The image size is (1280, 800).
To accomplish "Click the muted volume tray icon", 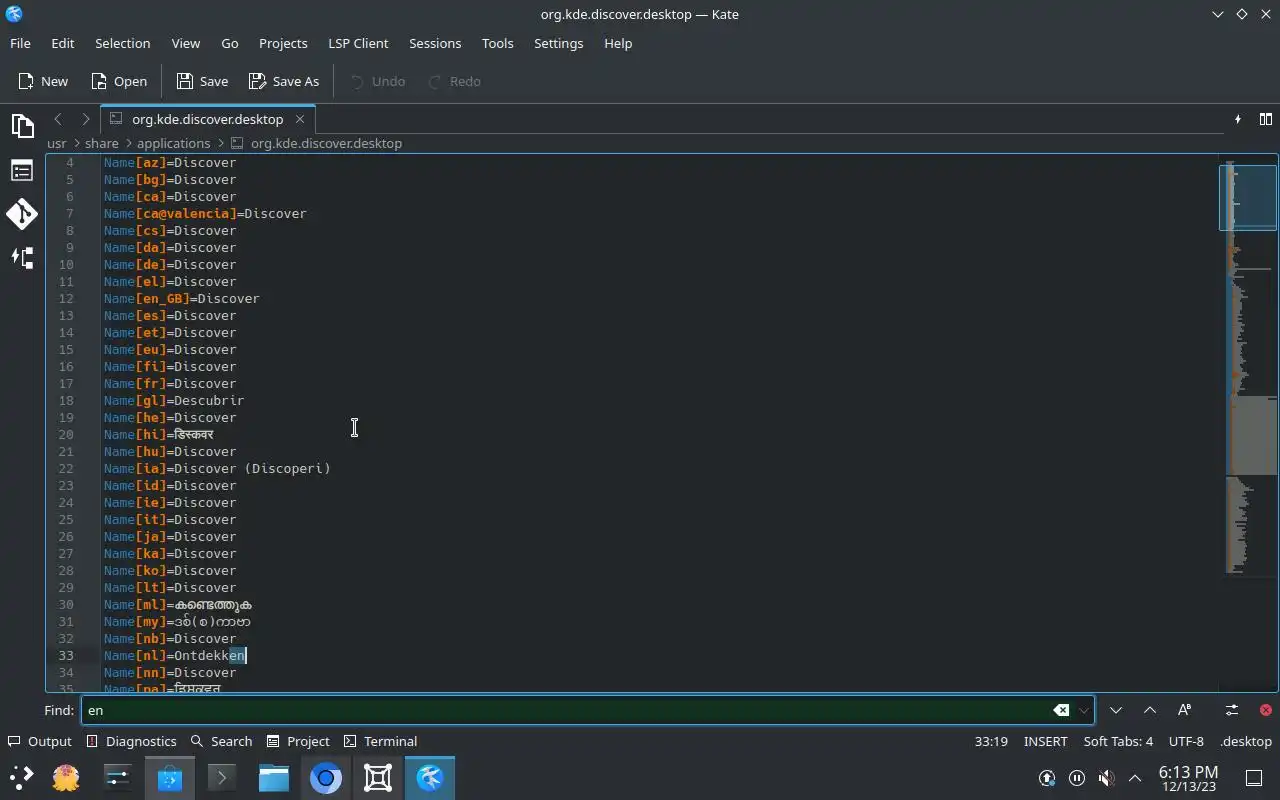I will tap(1106, 778).
